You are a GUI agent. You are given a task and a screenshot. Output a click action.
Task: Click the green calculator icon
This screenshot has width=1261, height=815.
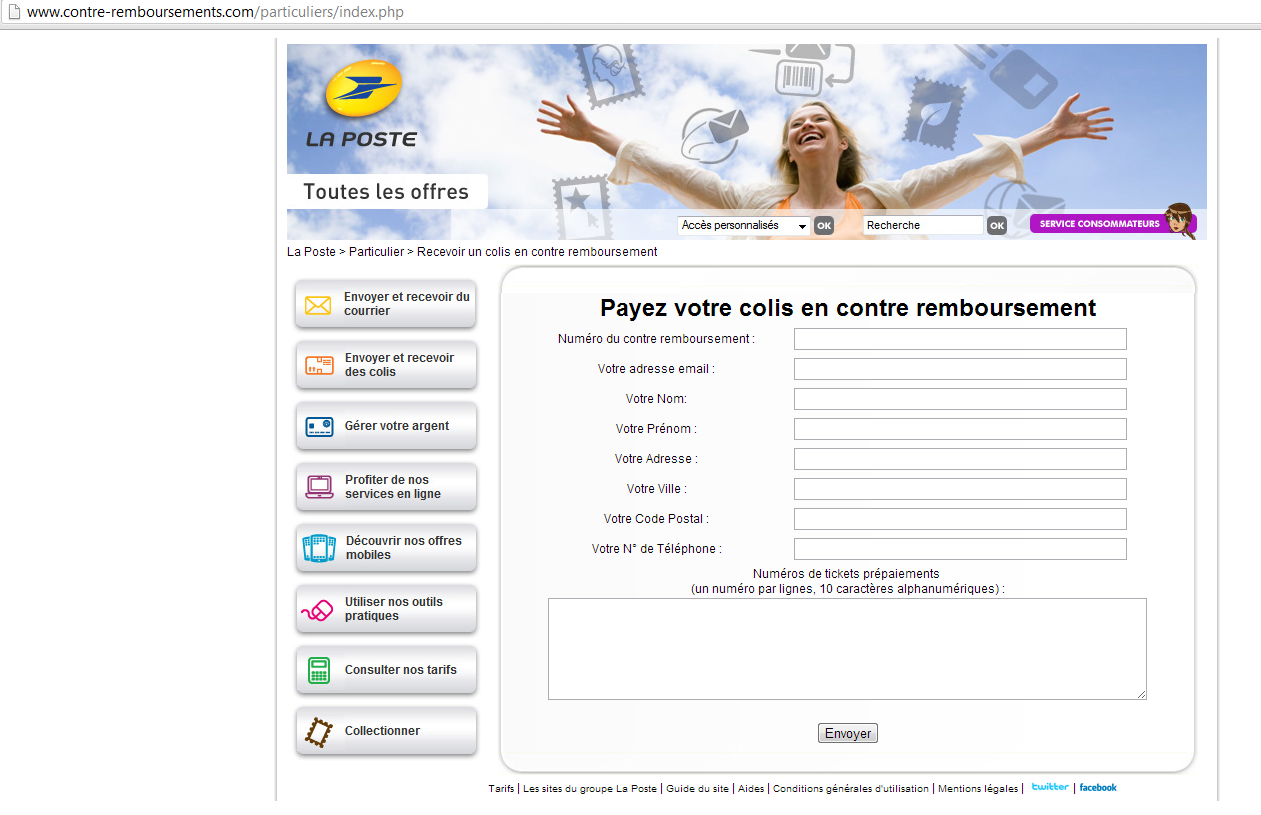319,670
